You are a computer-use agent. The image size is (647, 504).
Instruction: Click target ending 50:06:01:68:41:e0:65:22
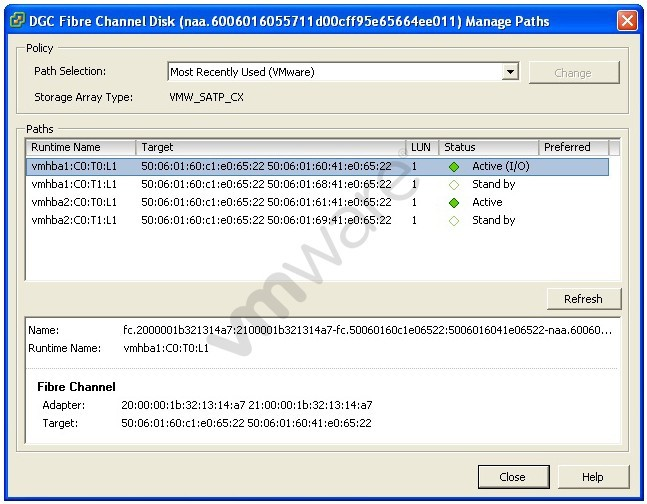tap(266, 184)
